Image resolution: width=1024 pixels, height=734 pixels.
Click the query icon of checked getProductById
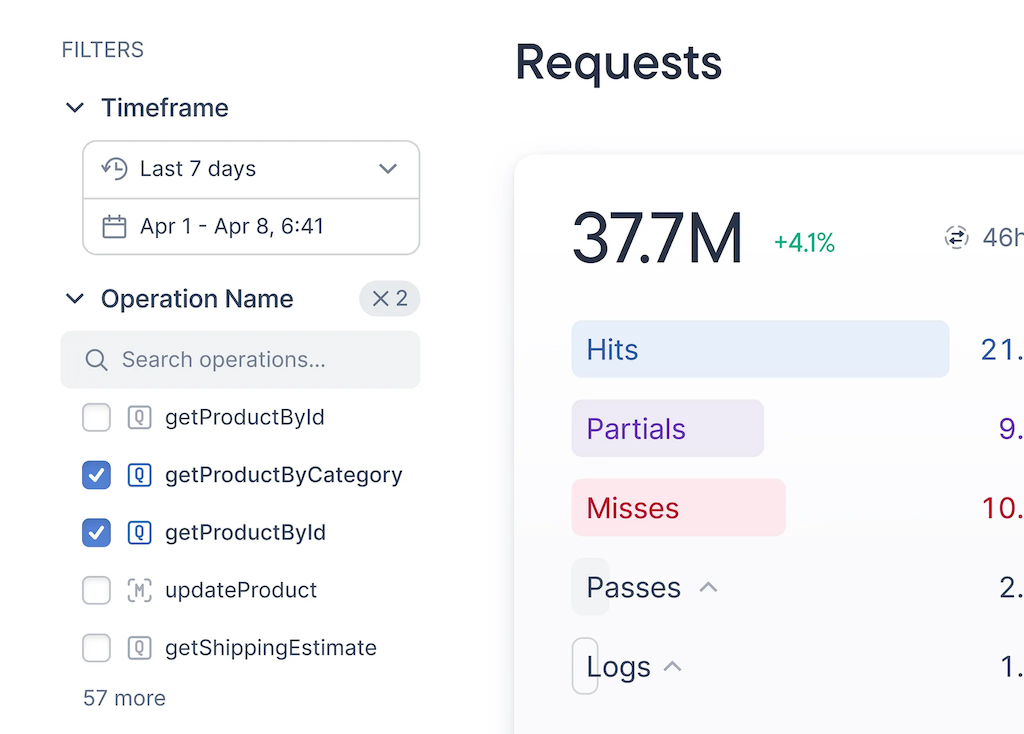click(139, 532)
